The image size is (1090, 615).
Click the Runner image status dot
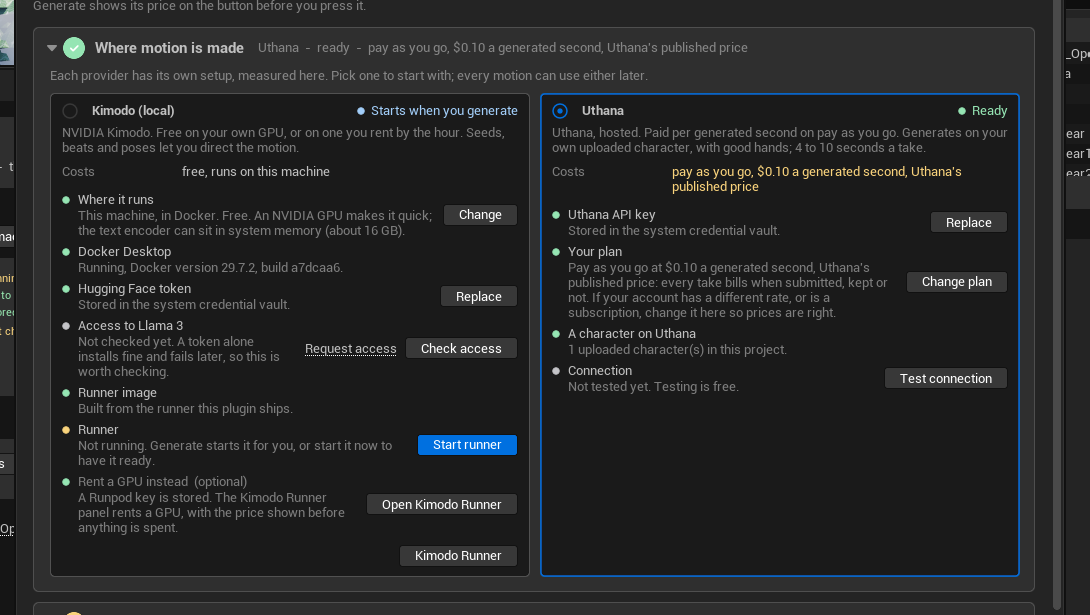point(66,393)
